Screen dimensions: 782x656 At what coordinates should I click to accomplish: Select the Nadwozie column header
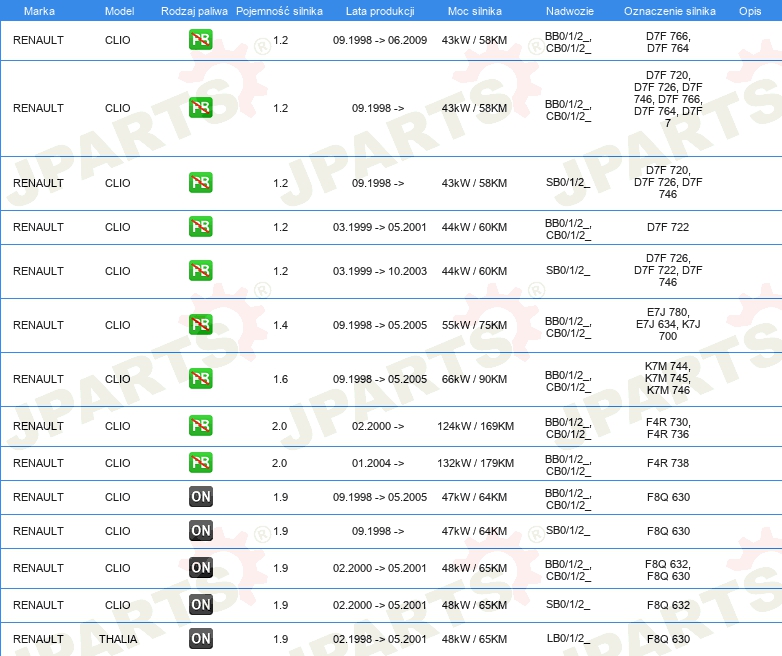[570, 11]
